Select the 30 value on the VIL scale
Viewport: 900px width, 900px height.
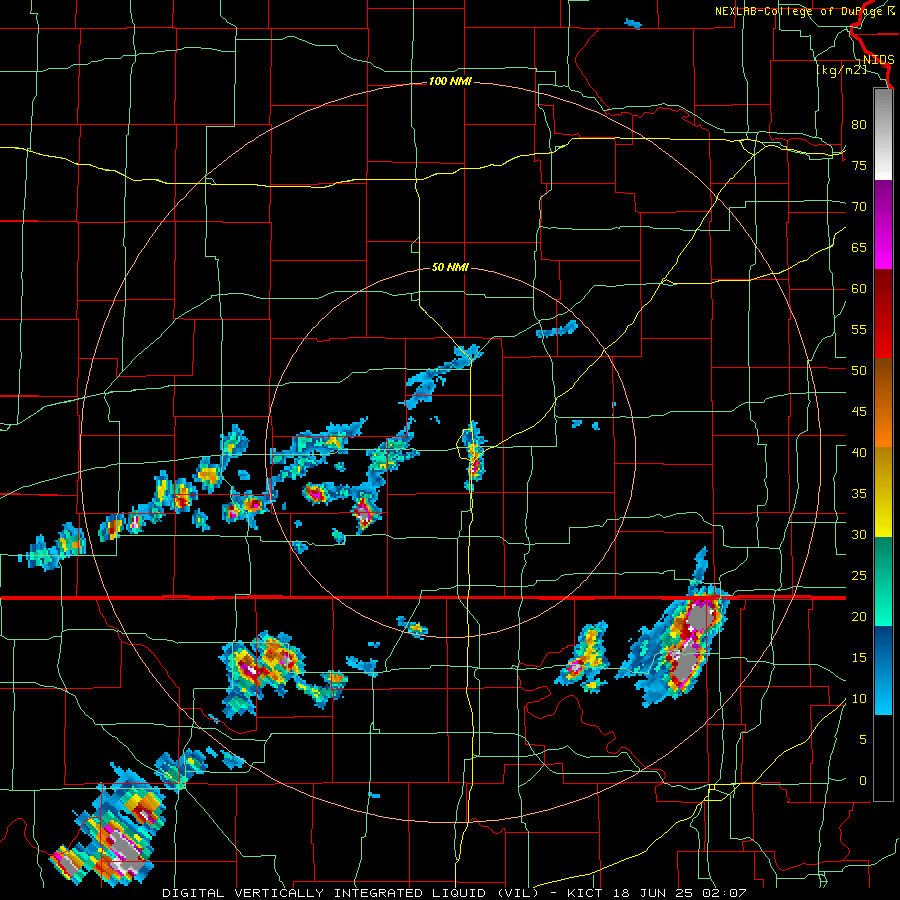859,534
